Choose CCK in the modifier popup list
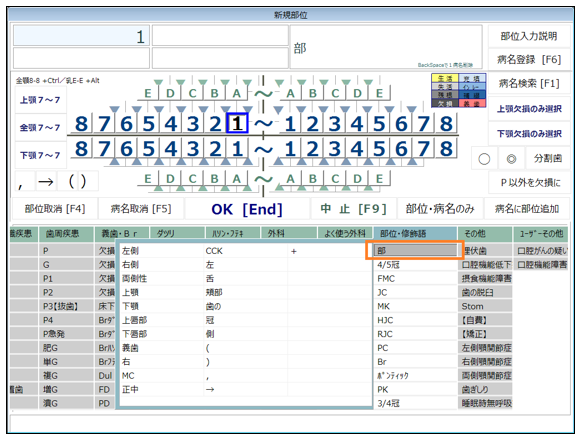The width and height of the screenshot is (583, 439). [245, 251]
